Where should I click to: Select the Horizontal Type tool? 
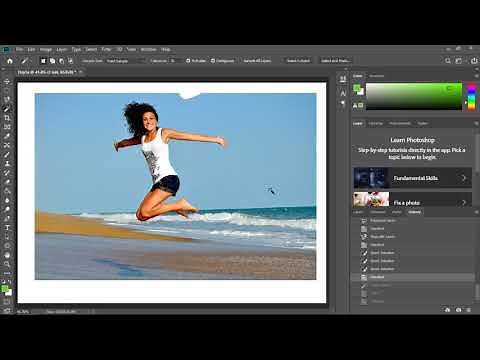coord(7,228)
